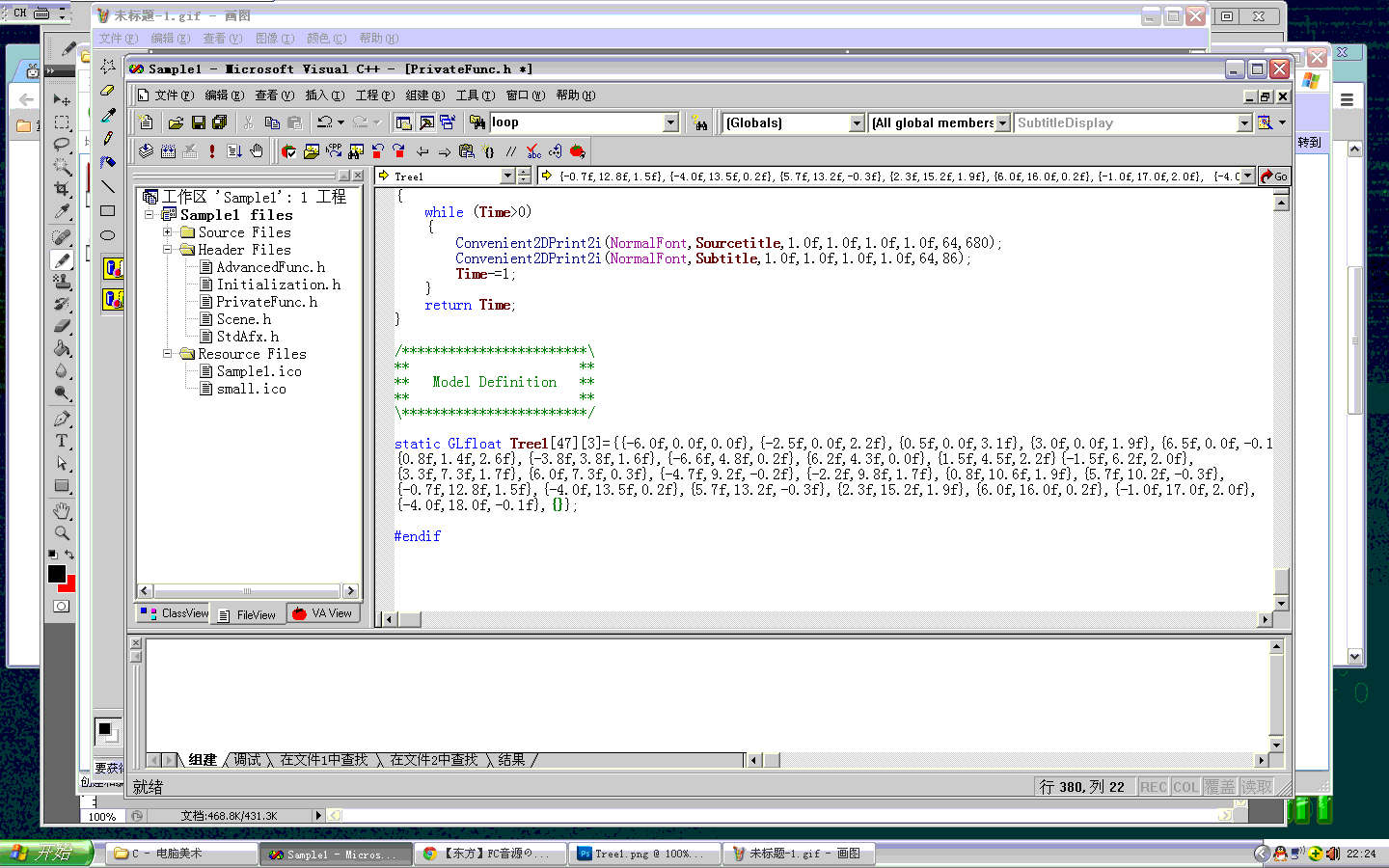The image size is (1389, 868).
Task: Click the Find in Files binoculars icon
Action: point(477,122)
